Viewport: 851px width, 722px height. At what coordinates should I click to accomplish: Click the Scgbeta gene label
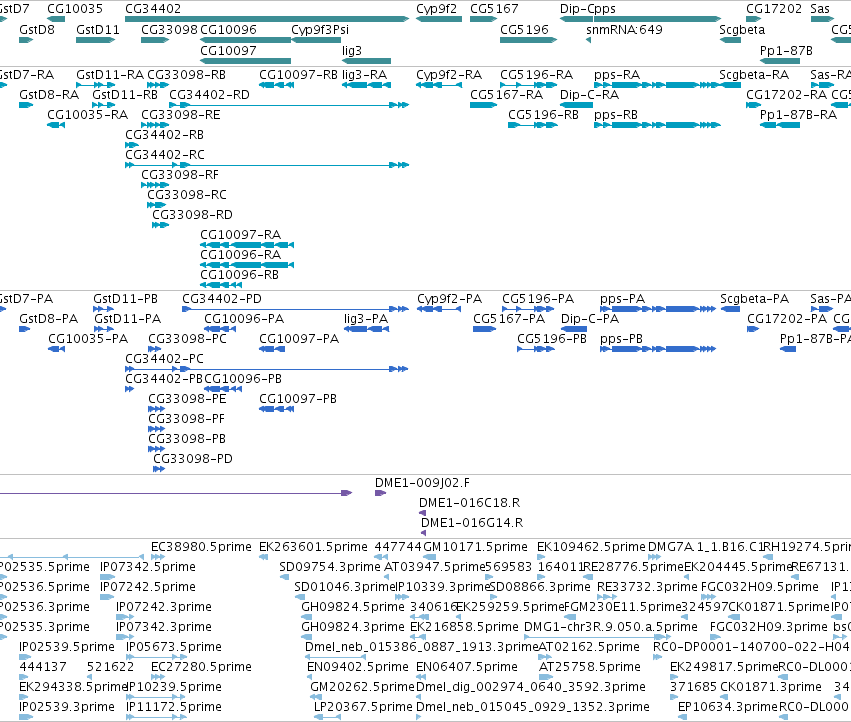tap(742, 29)
